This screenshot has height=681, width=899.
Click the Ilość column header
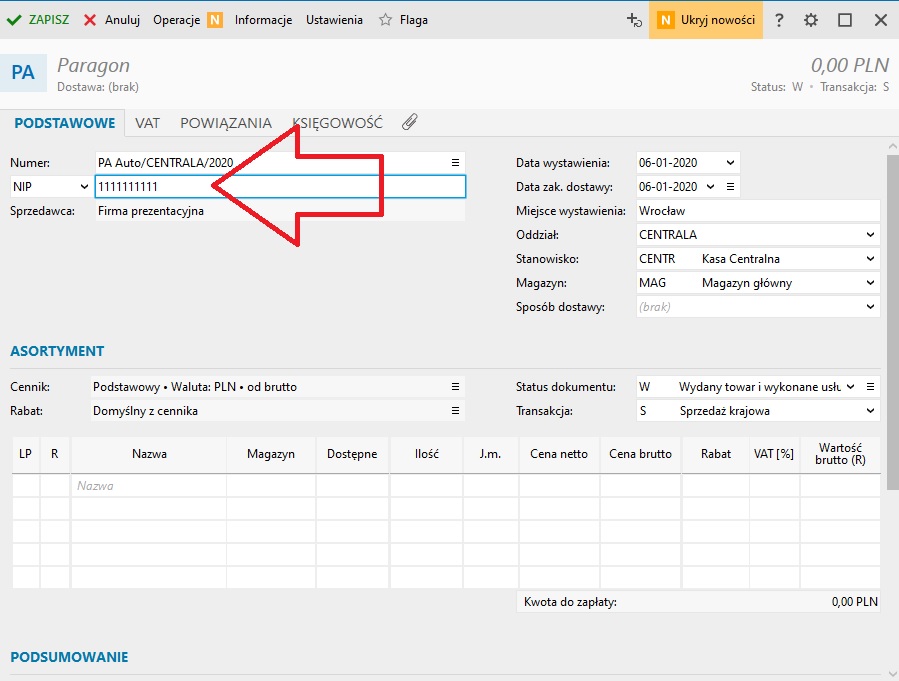coord(427,454)
